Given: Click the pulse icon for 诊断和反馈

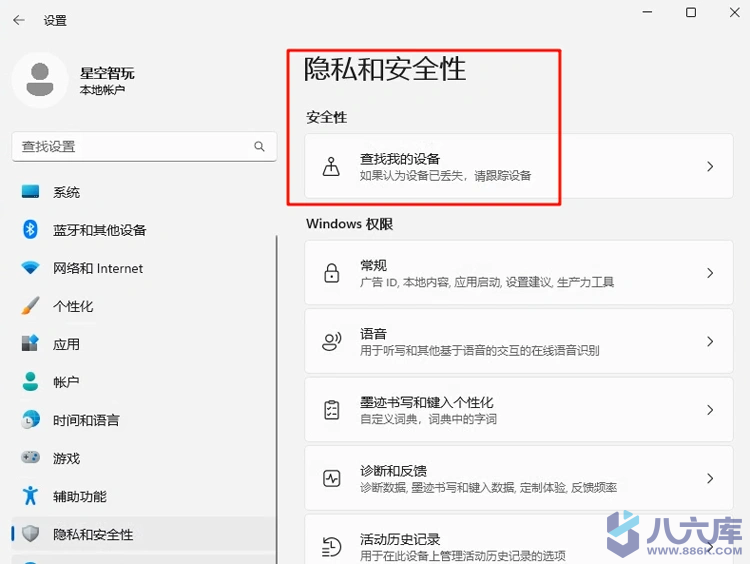Looking at the screenshot, I should 331,478.
